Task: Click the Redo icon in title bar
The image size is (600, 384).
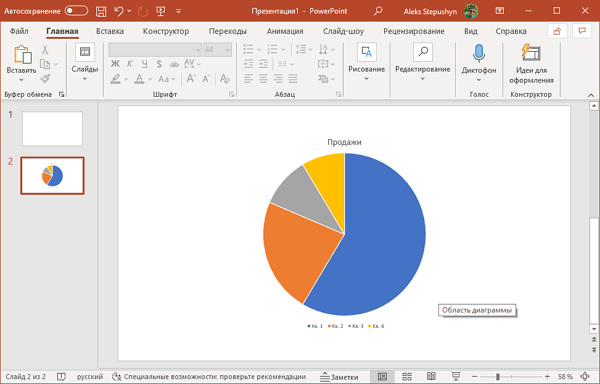Action: [x=143, y=11]
